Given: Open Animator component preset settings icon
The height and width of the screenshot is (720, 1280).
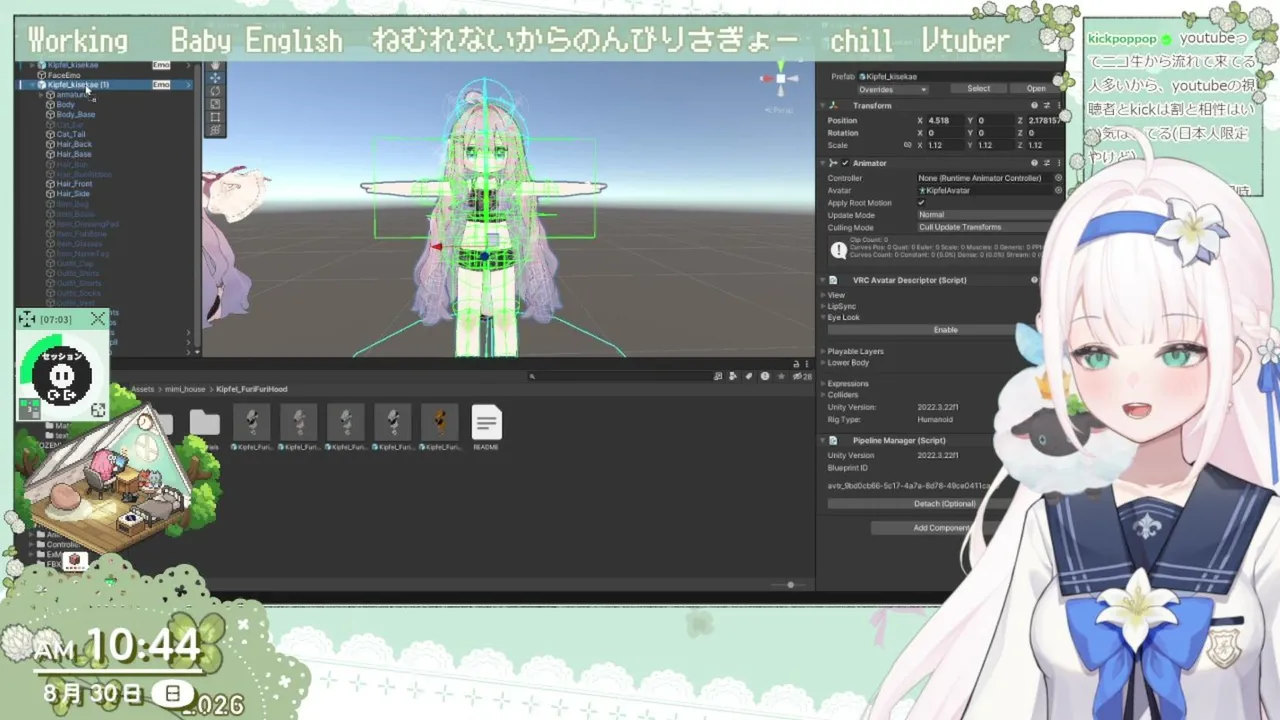Looking at the screenshot, I should point(1048,163).
